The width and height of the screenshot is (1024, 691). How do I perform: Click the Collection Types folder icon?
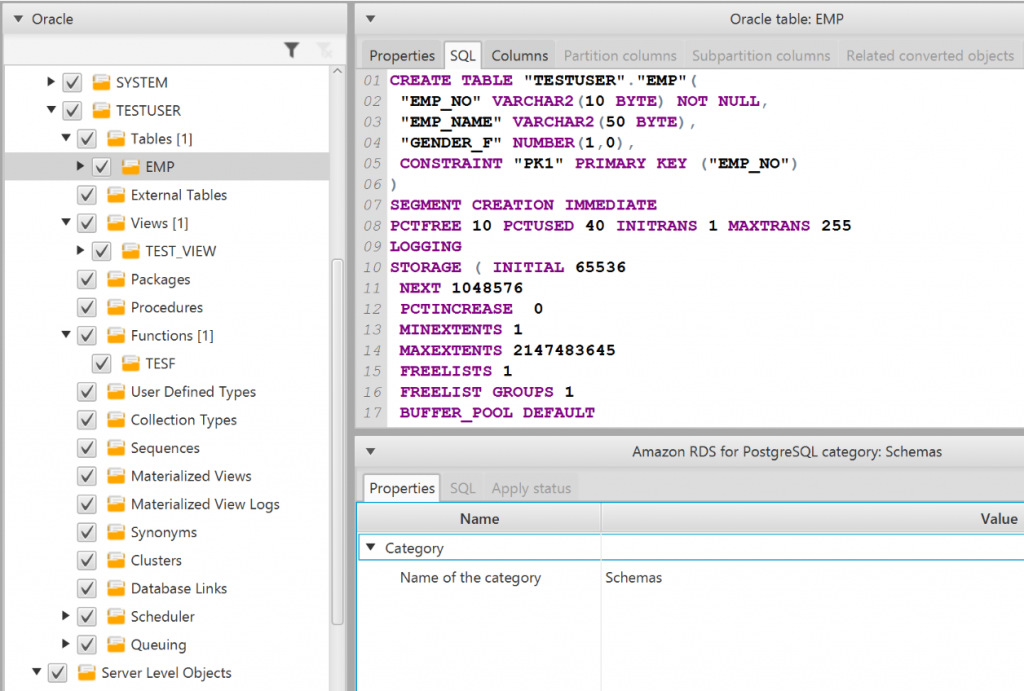(116, 419)
